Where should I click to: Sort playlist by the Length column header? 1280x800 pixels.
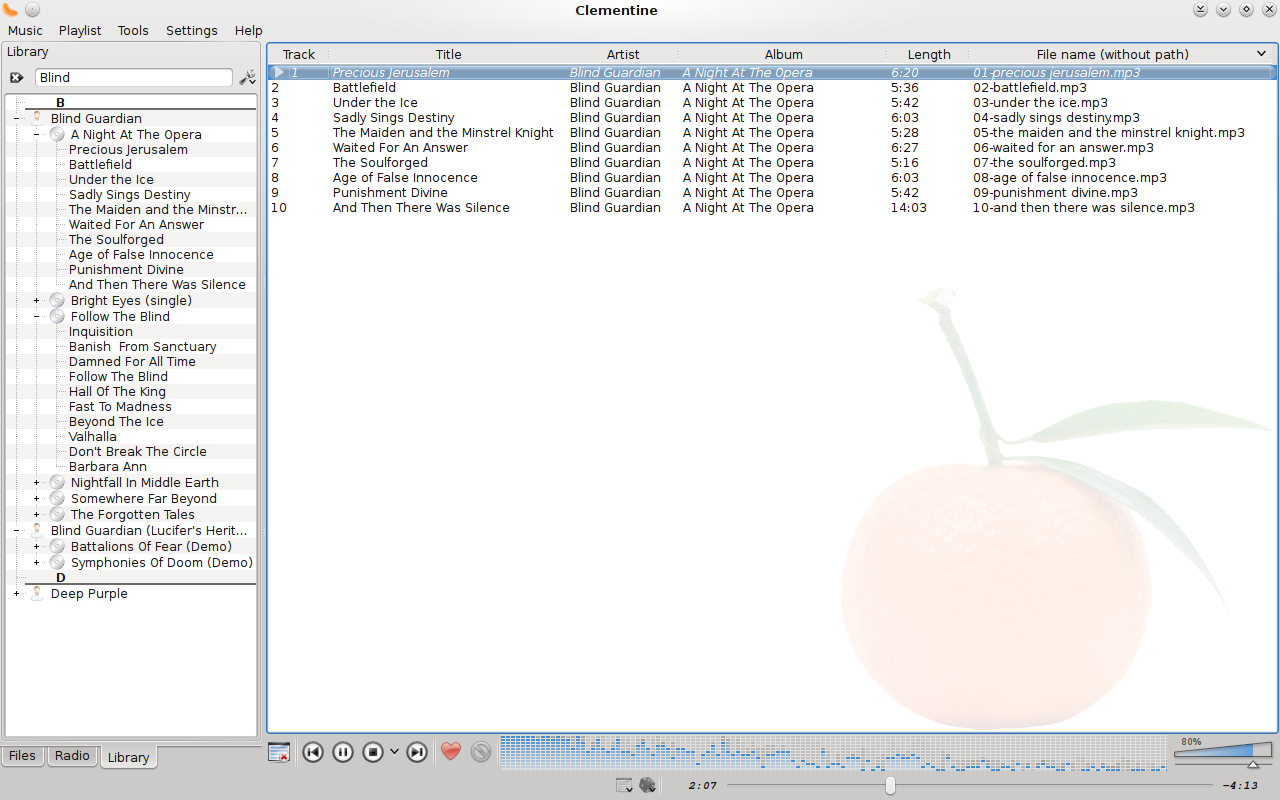[x=929, y=54]
